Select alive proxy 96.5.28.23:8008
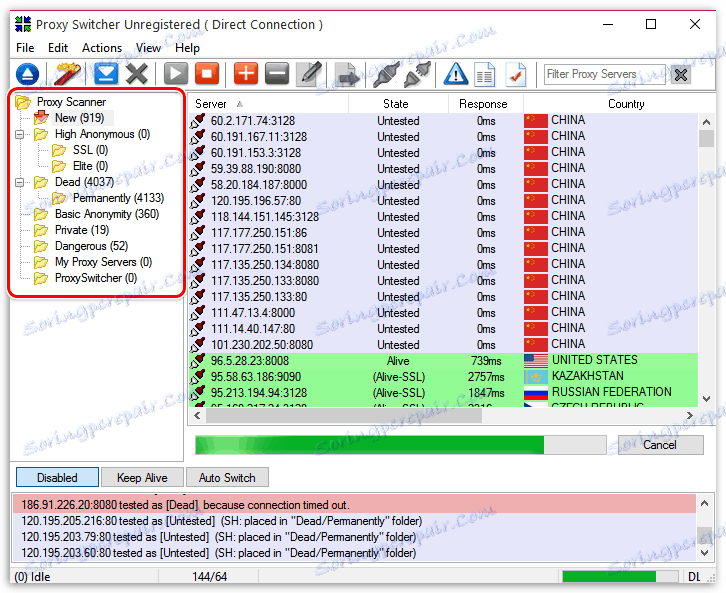The width and height of the screenshot is (726, 593). pyautogui.click(x=444, y=361)
